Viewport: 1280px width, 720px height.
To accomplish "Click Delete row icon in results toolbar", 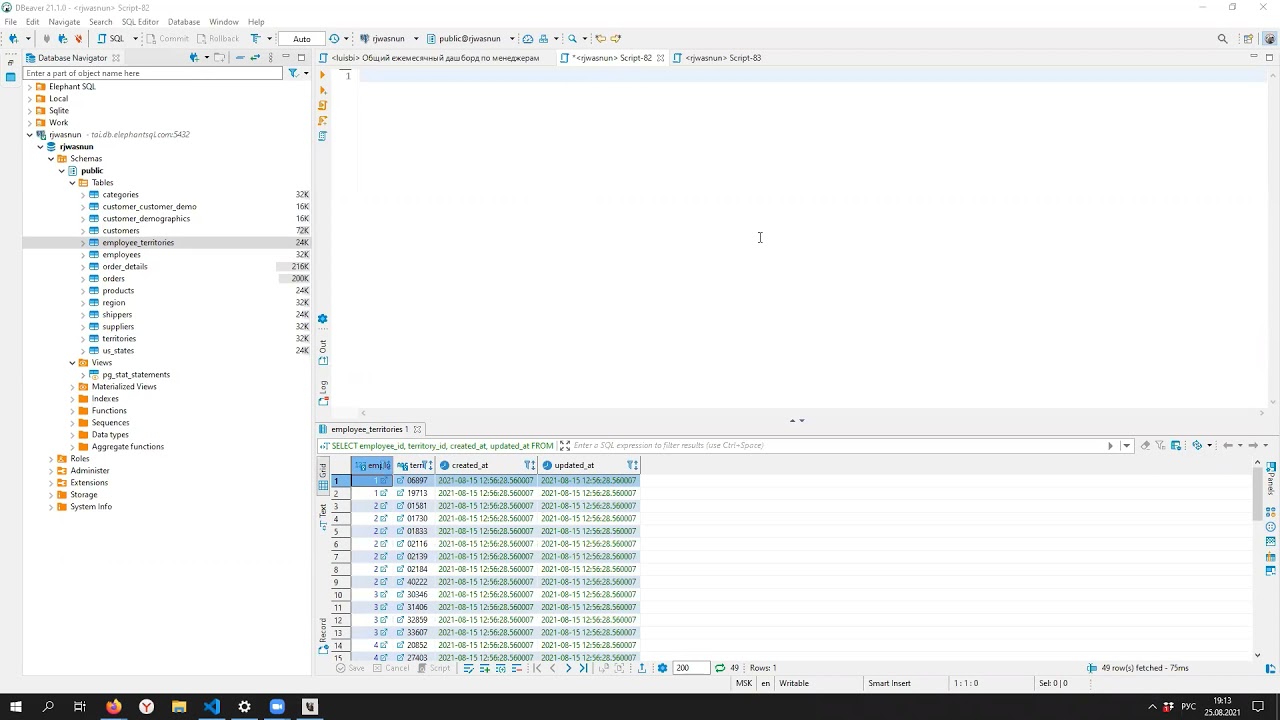I will click(x=517, y=668).
